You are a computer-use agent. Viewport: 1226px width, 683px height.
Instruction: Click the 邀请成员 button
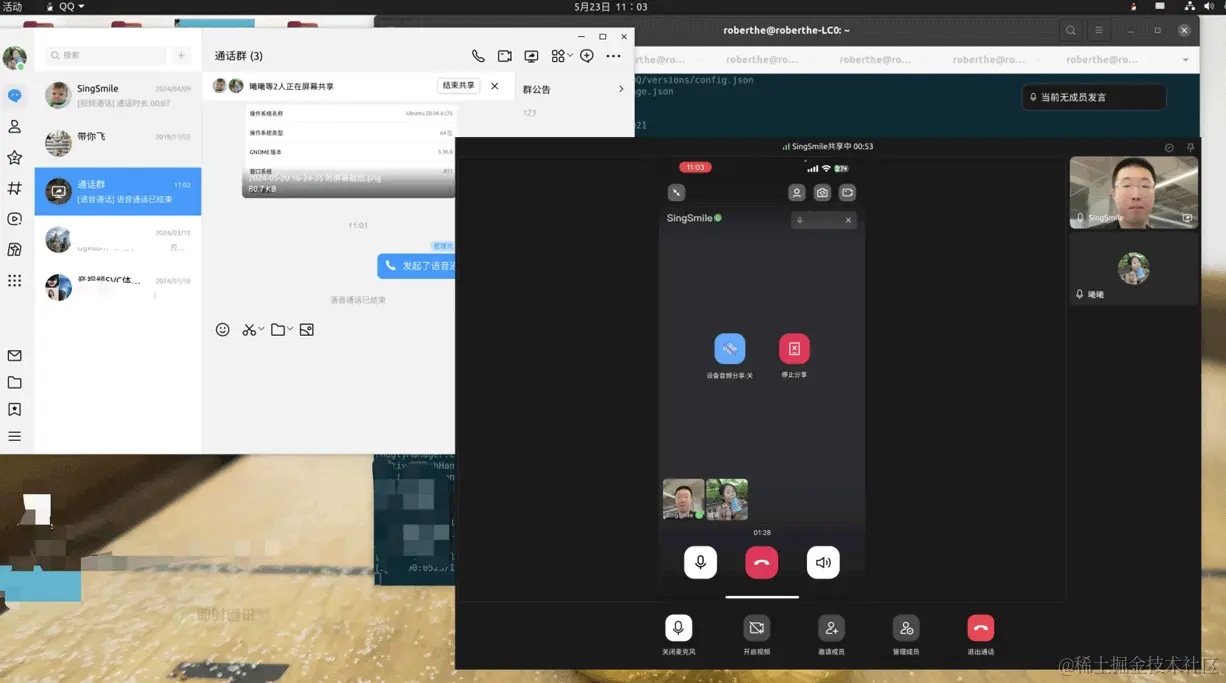(x=831, y=628)
